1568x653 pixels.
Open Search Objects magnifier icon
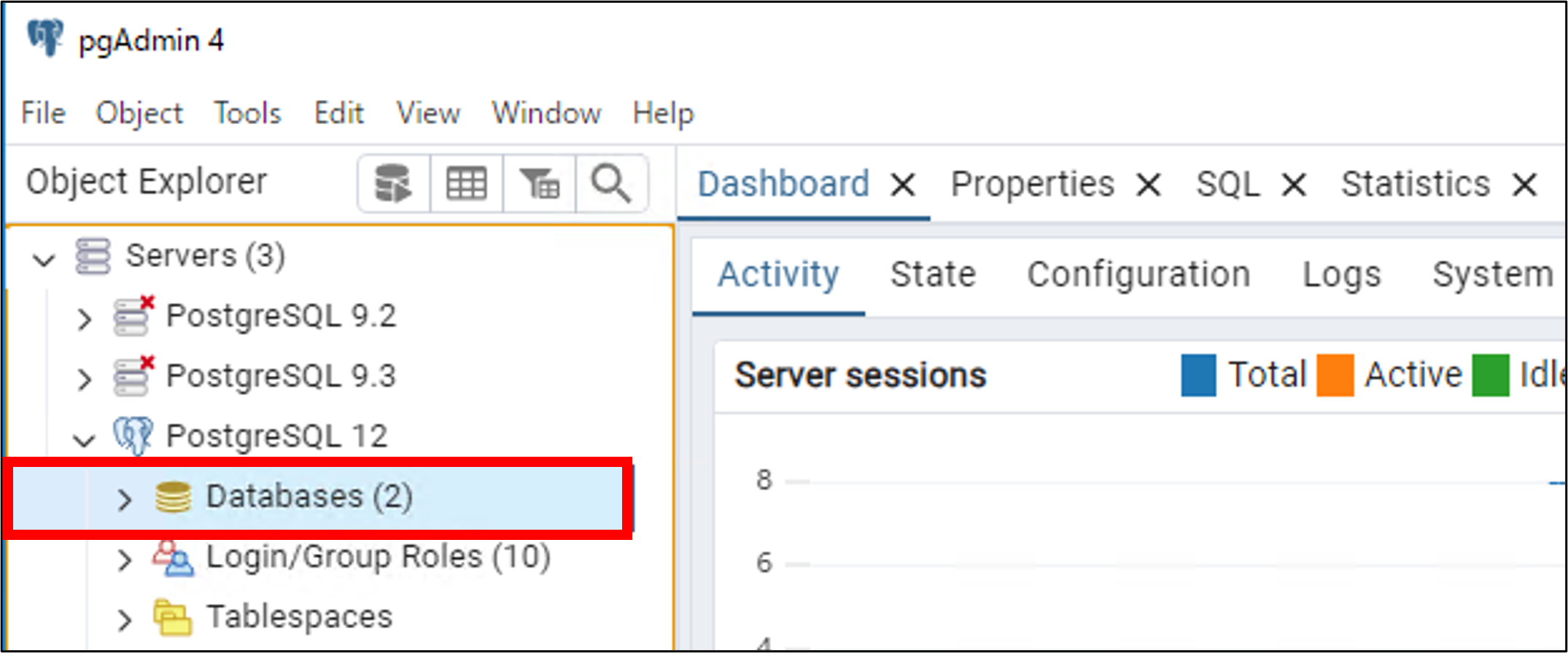coord(611,183)
